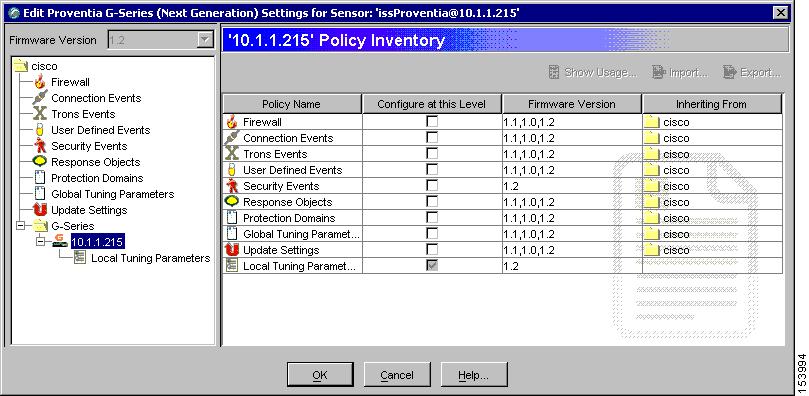The image size is (809, 396).
Task: Click User Defined Events icon in table
Action: tap(232, 170)
